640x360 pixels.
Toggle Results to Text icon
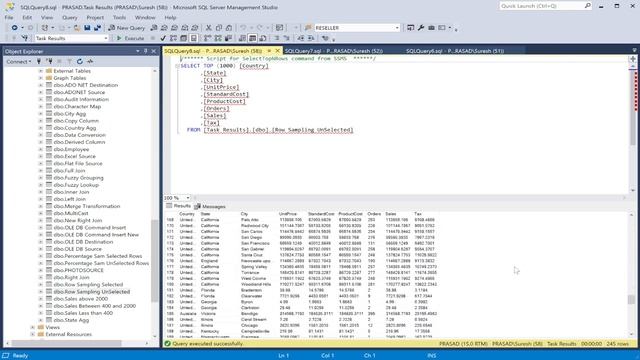point(242,38)
